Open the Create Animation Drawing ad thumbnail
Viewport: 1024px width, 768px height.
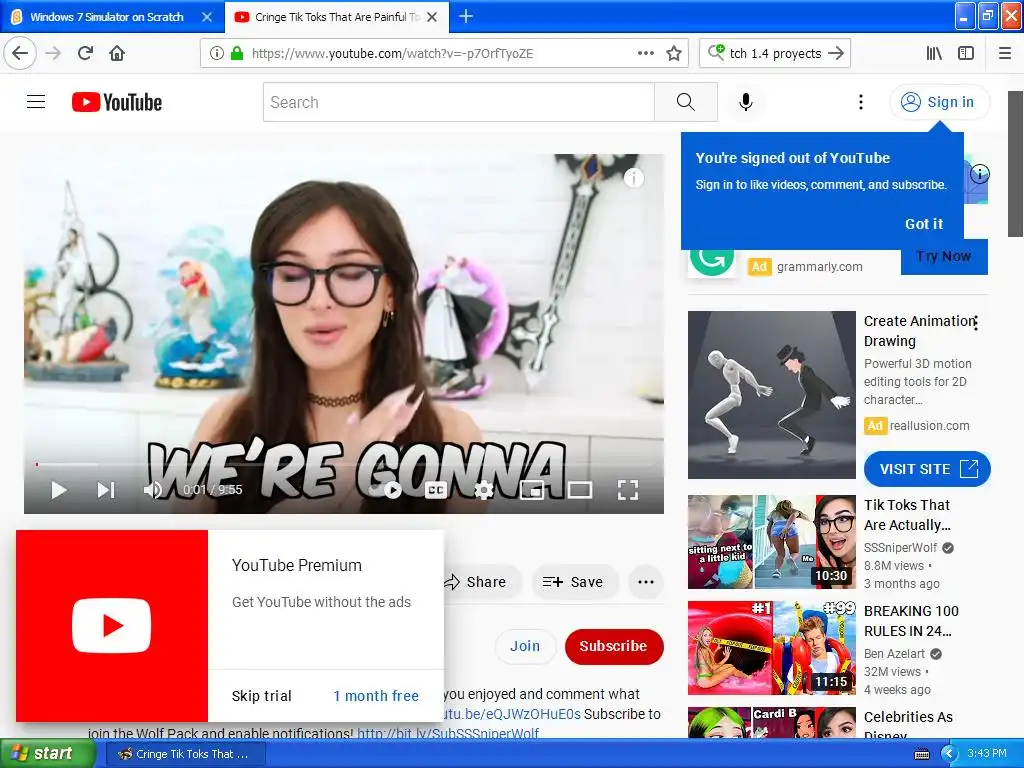click(x=771, y=394)
